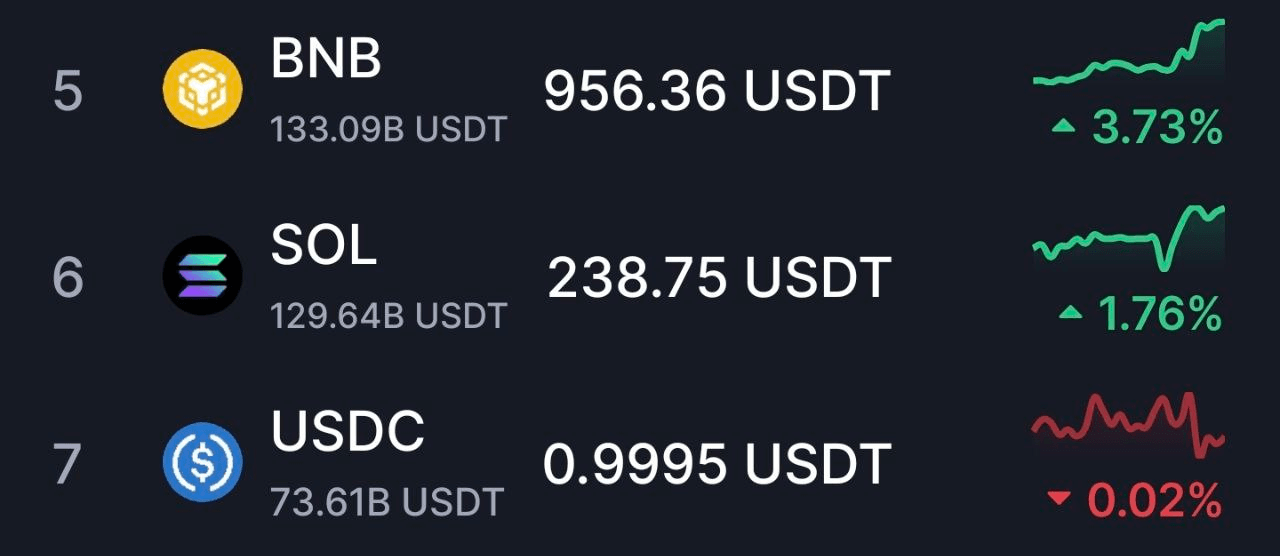Screen dimensions: 1280x556
Task: Click the black Solana coin icon
Action: click(202, 275)
